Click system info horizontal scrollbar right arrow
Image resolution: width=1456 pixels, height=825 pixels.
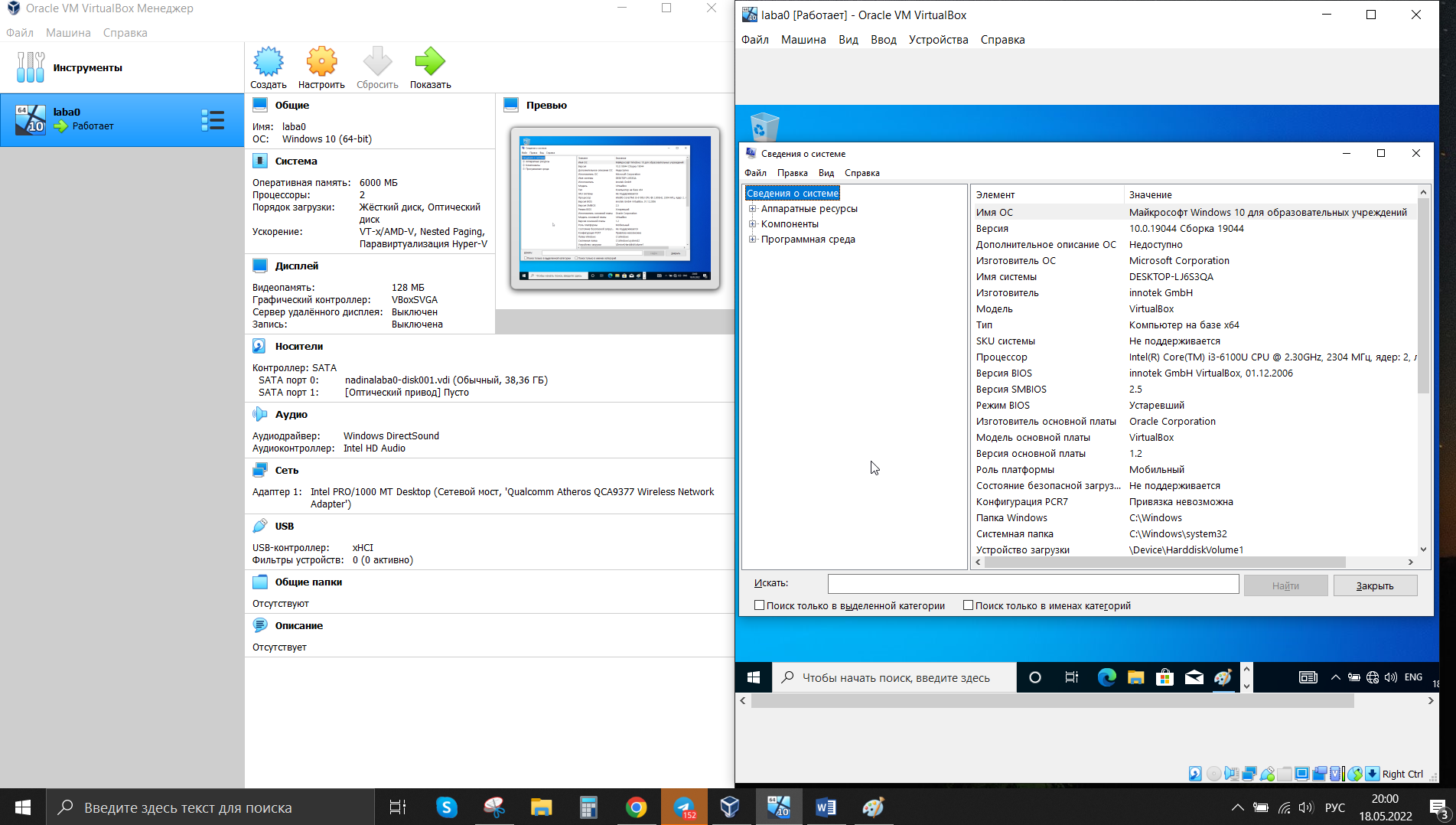tap(1411, 562)
